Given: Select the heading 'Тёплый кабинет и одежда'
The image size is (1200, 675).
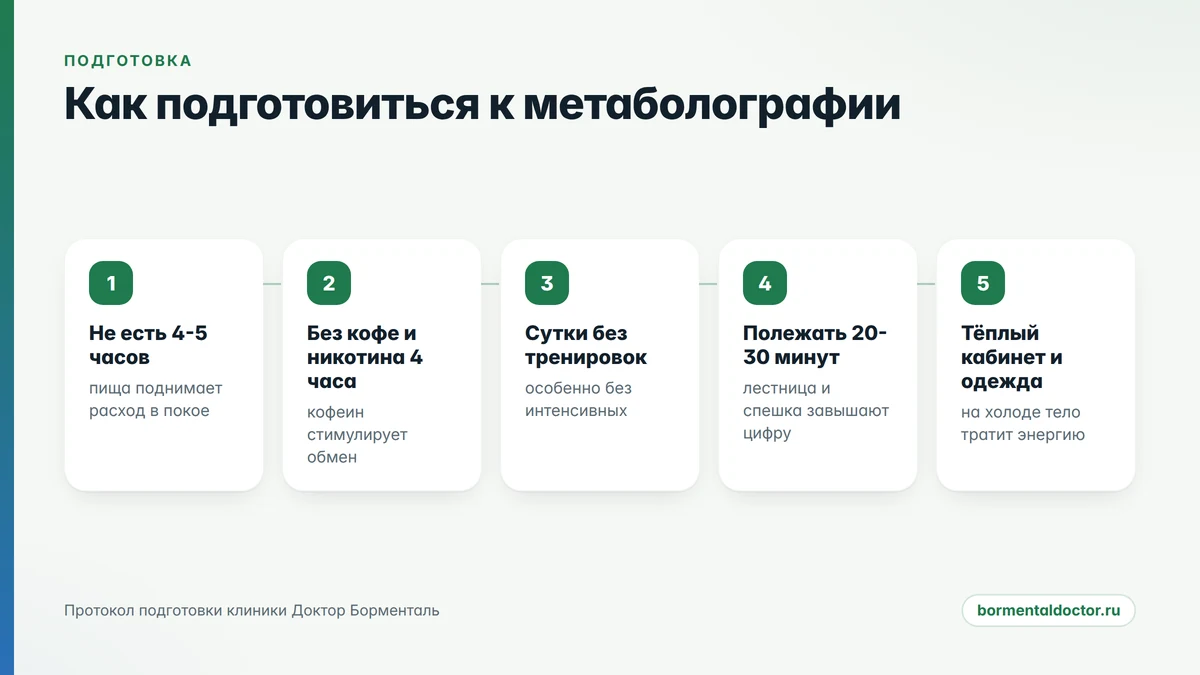Looking at the screenshot, I should pyautogui.click(x=1012, y=357).
